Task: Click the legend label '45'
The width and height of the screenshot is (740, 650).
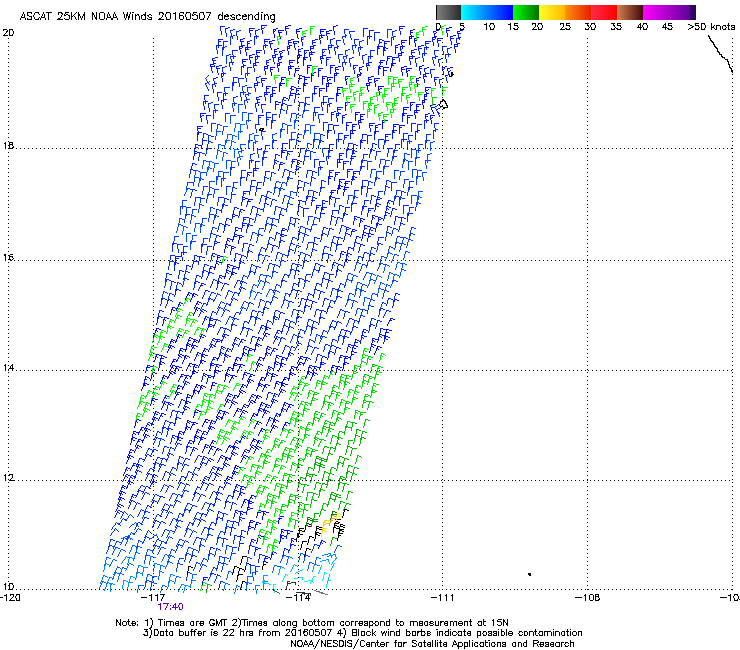Action: tap(667, 27)
